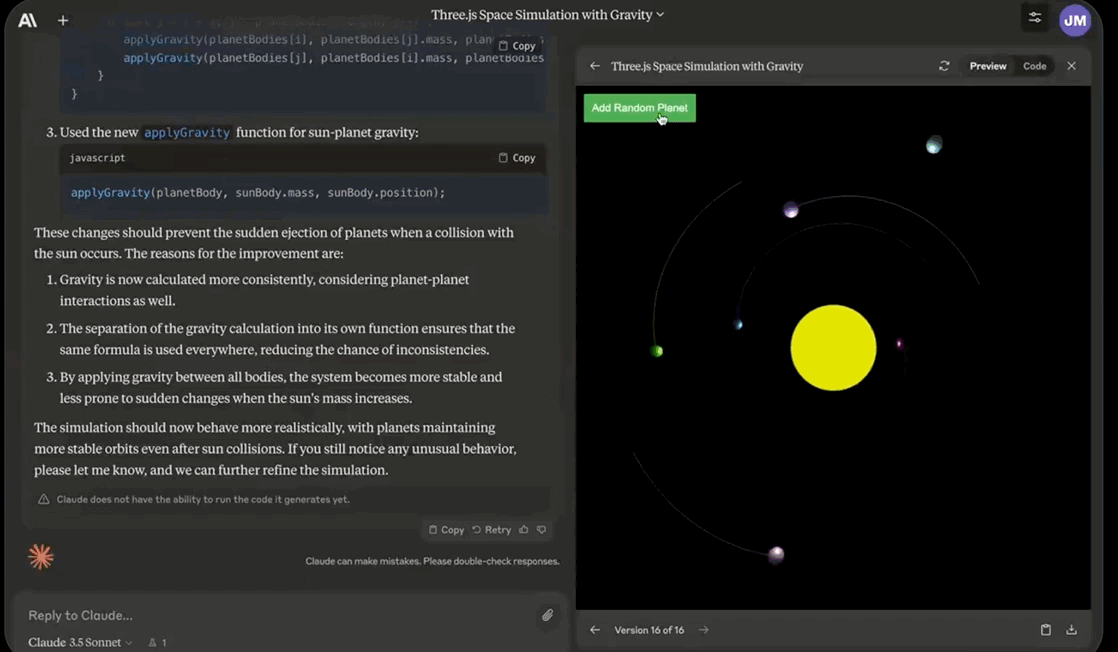Image resolution: width=1118 pixels, height=652 pixels.
Task: Give thumbs up to the response
Action: (524, 529)
